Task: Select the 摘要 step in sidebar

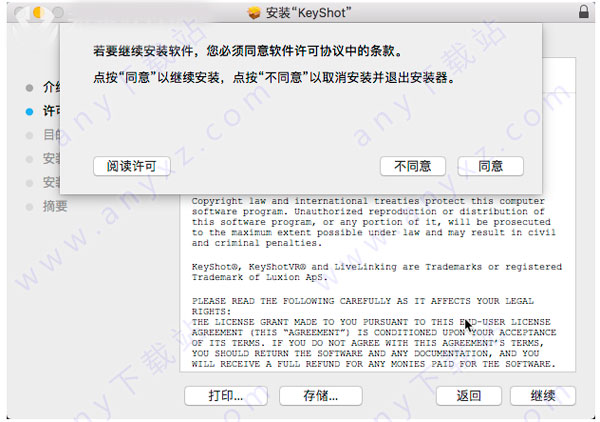Action: pyautogui.click(x=55, y=206)
